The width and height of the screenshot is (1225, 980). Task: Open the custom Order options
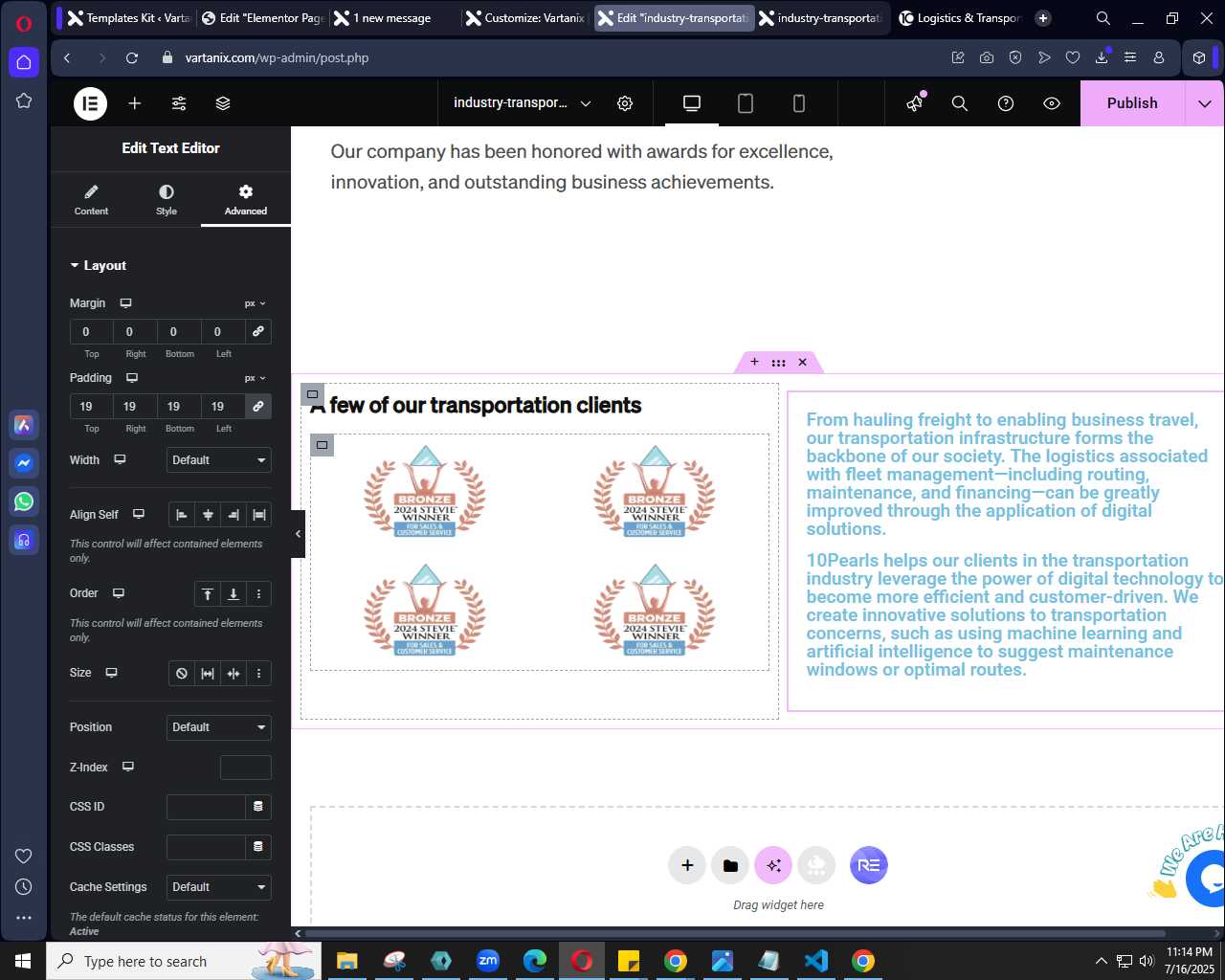coord(259,594)
